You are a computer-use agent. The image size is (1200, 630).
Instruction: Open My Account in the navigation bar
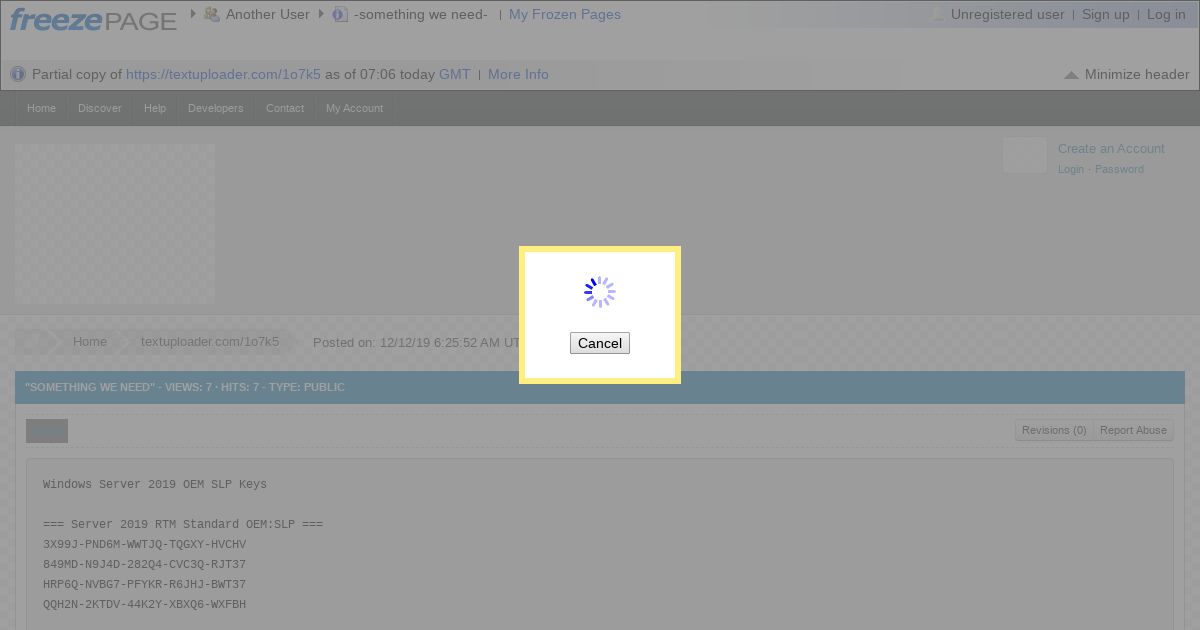[354, 108]
